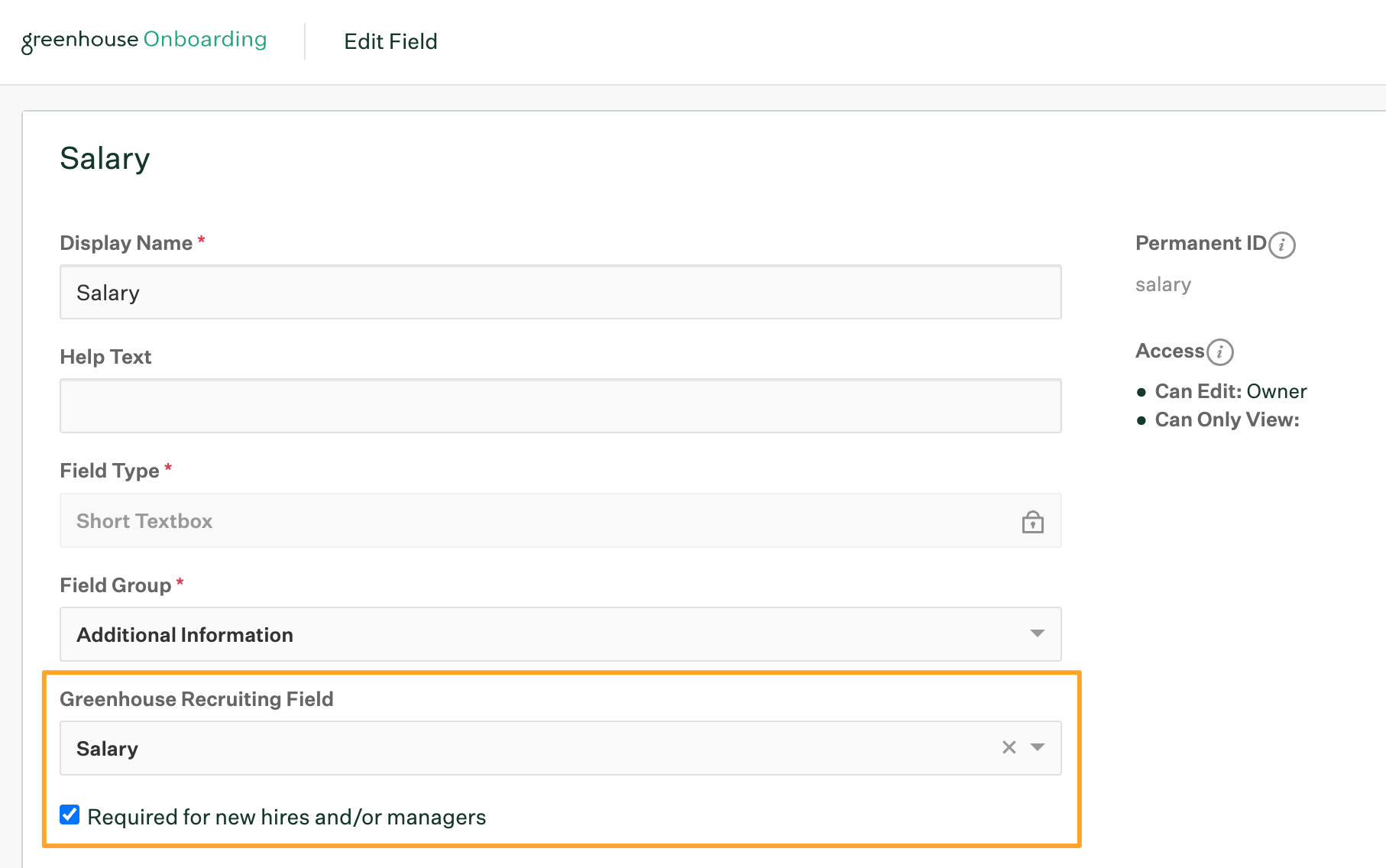1386x868 pixels.
Task: Click the greenhouse Onboarding logo
Action: [x=144, y=40]
